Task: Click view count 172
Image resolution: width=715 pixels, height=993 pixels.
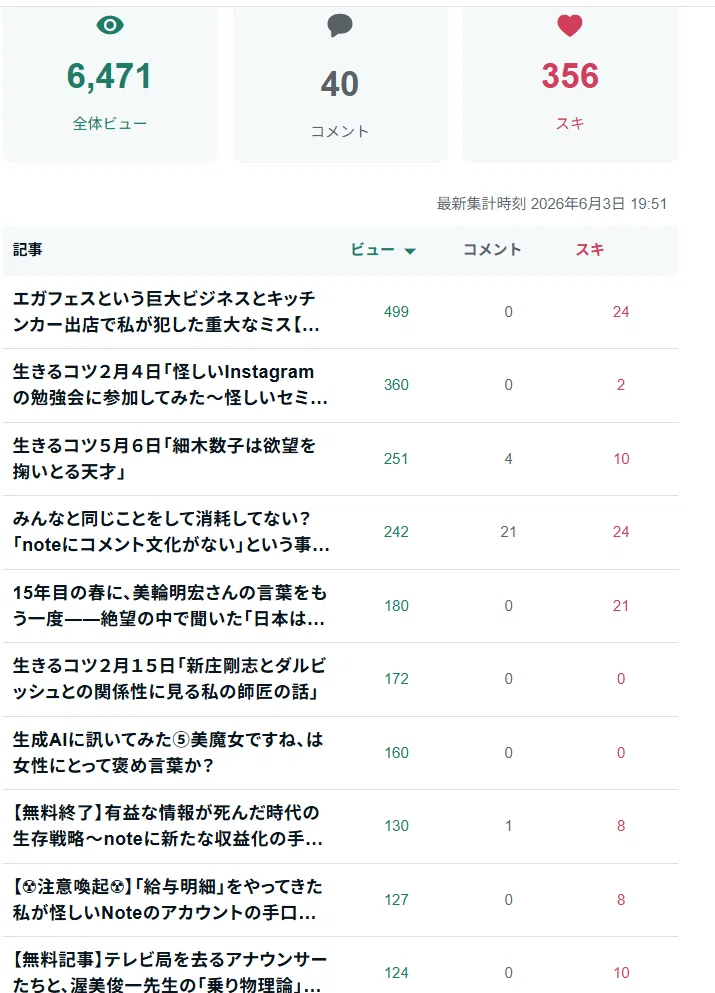Action: (x=396, y=678)
